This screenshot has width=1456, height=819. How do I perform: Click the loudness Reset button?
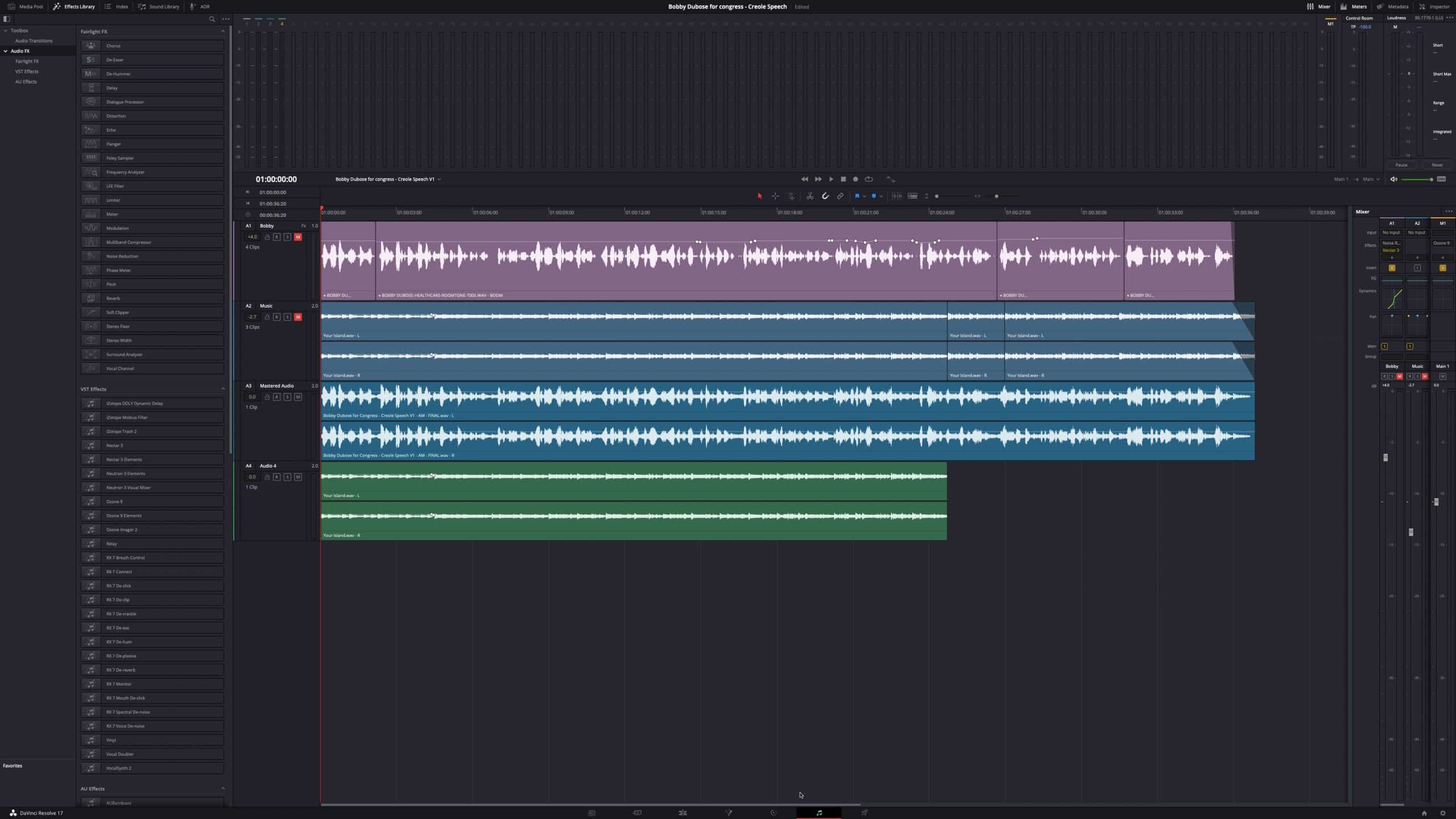pyautogui.click(x=1437, y=165)
